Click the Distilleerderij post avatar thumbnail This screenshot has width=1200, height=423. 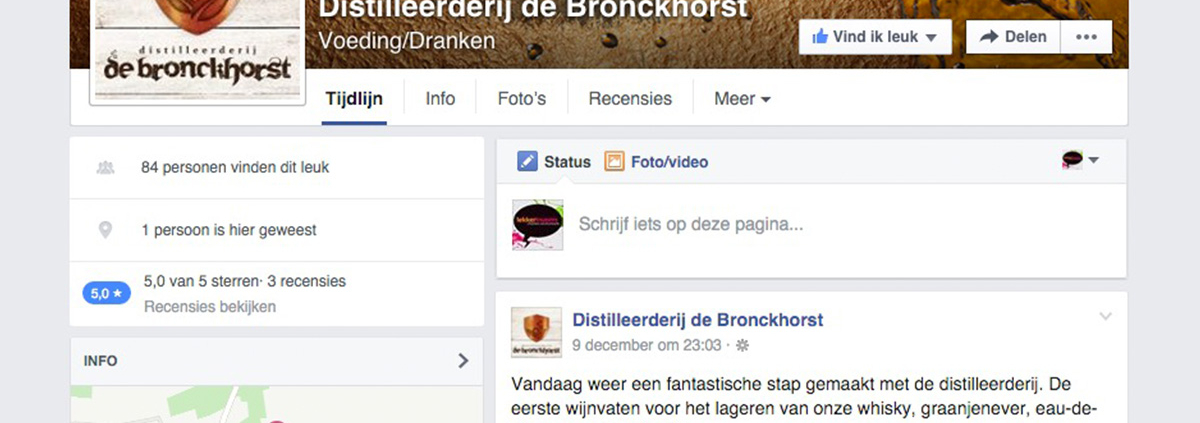pyautogui.click(x=537, y=333)
